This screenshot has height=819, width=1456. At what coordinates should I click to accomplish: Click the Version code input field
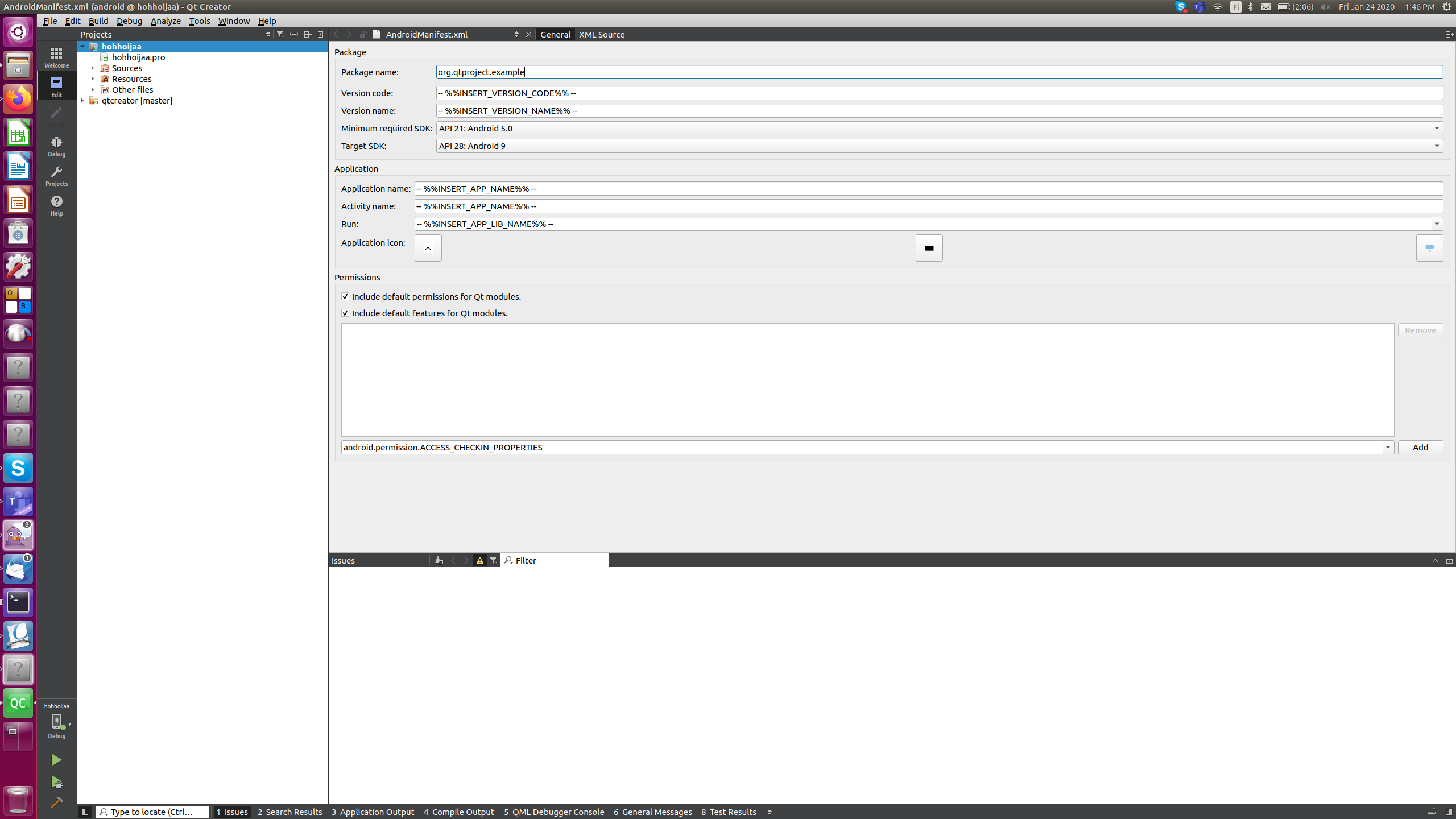pyautogui.click(x=938, y=93)
